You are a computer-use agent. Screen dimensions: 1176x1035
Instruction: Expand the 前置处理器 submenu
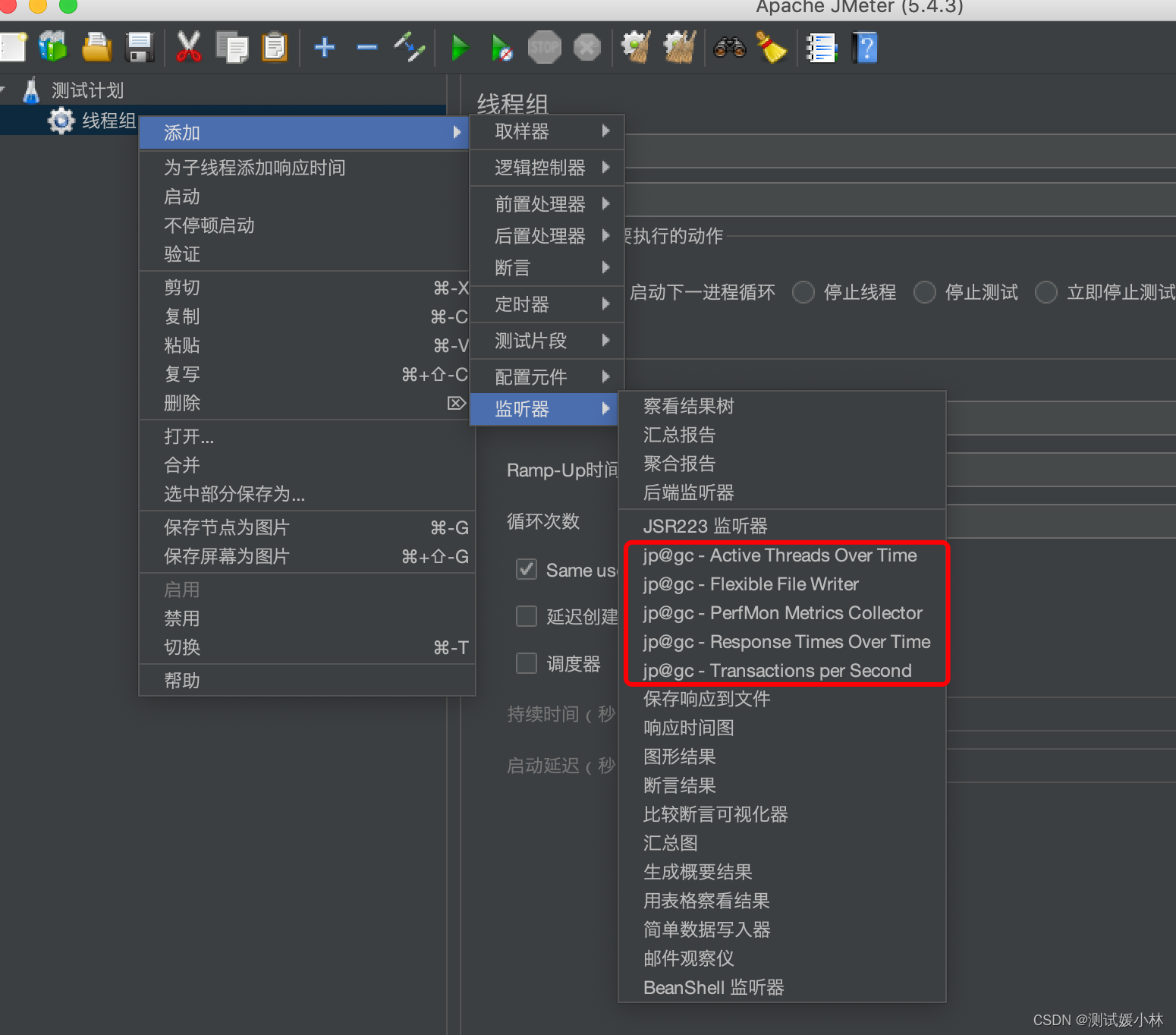547,203
